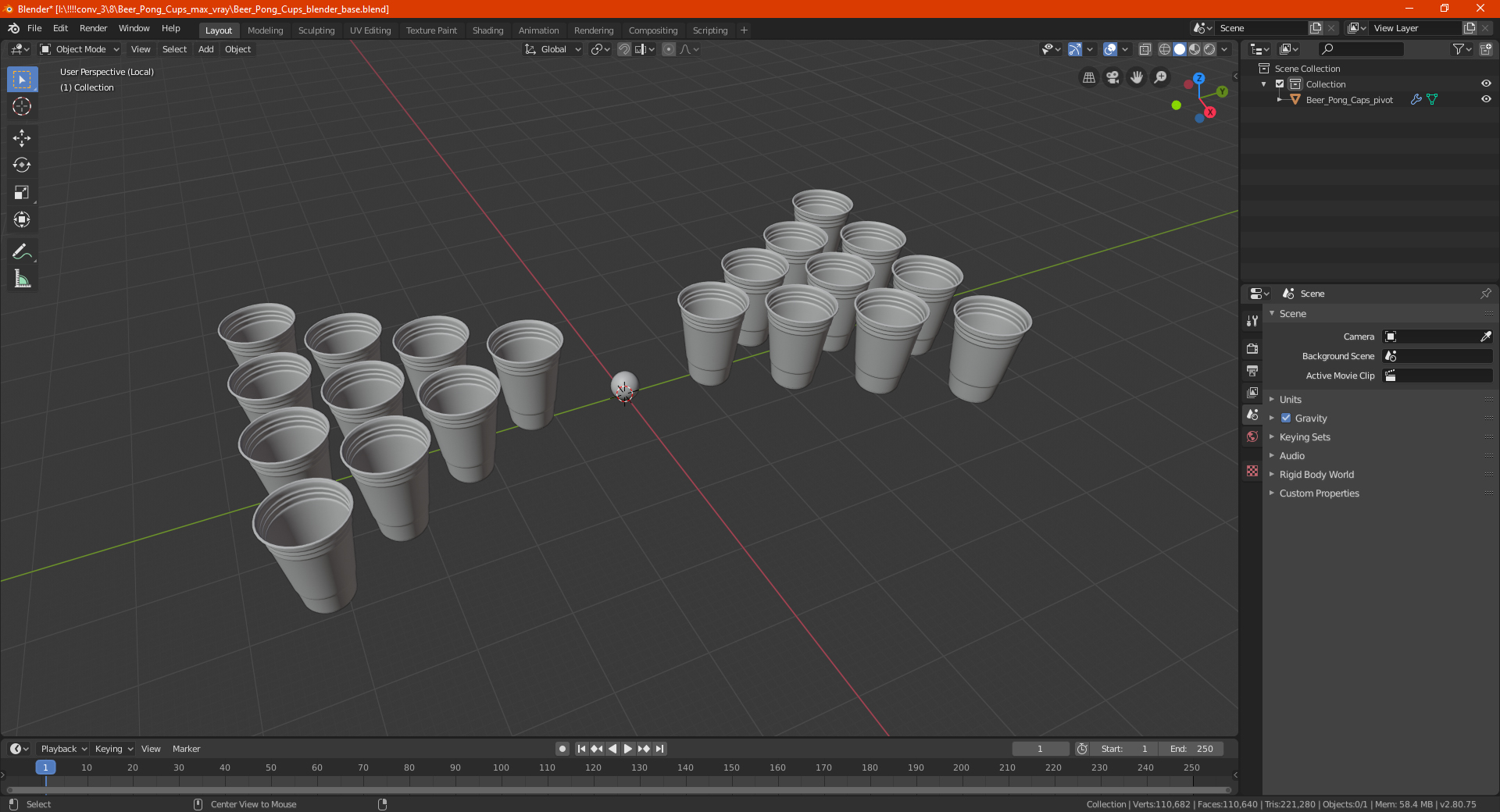Image resolution: width=1500 pixels, height=812 pixels.
Task: Choose the Measure ruler tool
Action: 22,279
